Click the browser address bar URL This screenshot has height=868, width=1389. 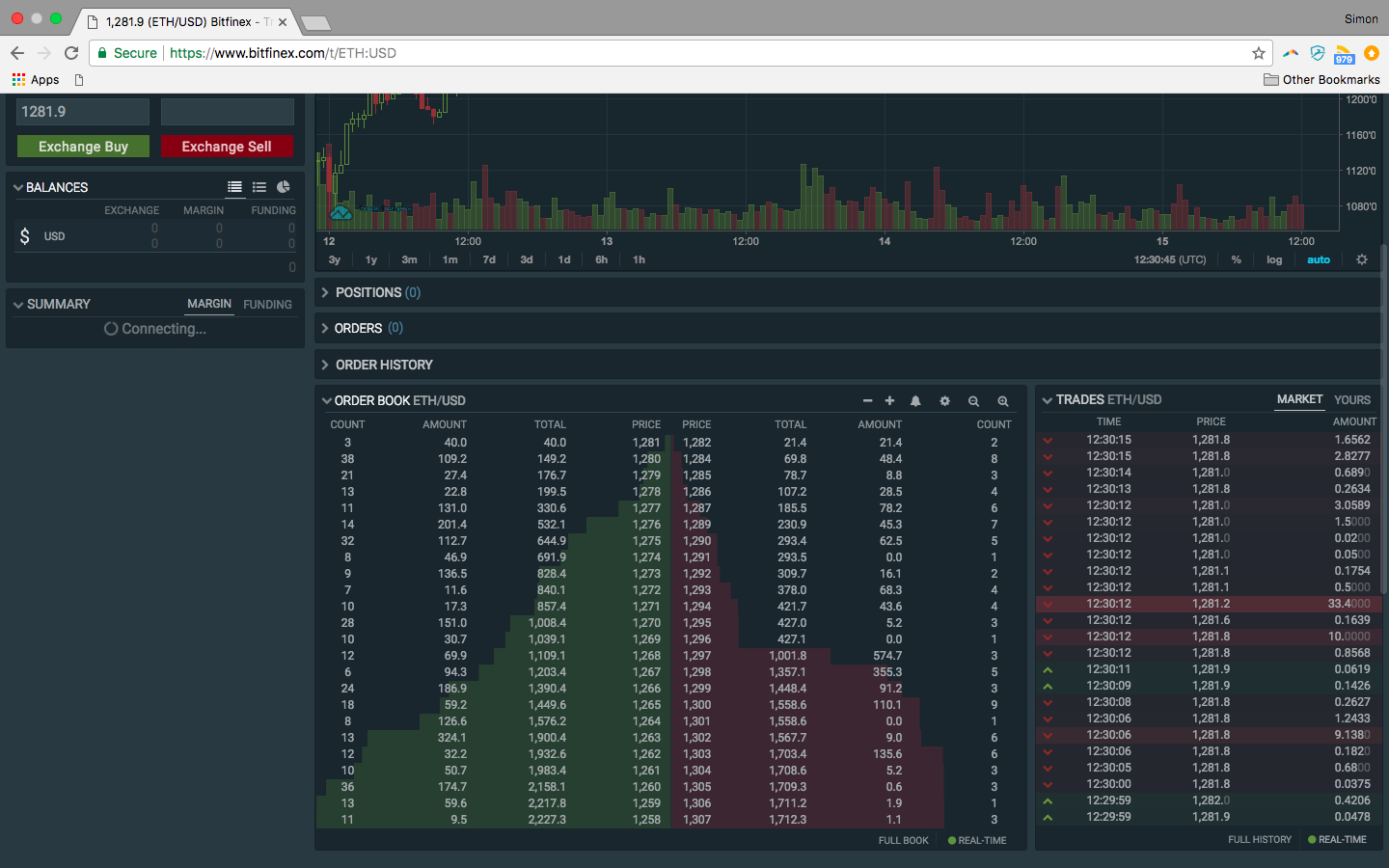point(283,53)
